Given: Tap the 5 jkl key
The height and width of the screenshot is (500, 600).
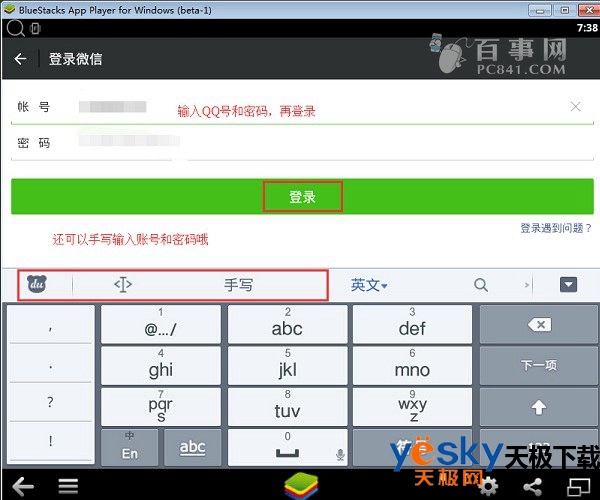Looking at the screenshot, I should point(287,365).
